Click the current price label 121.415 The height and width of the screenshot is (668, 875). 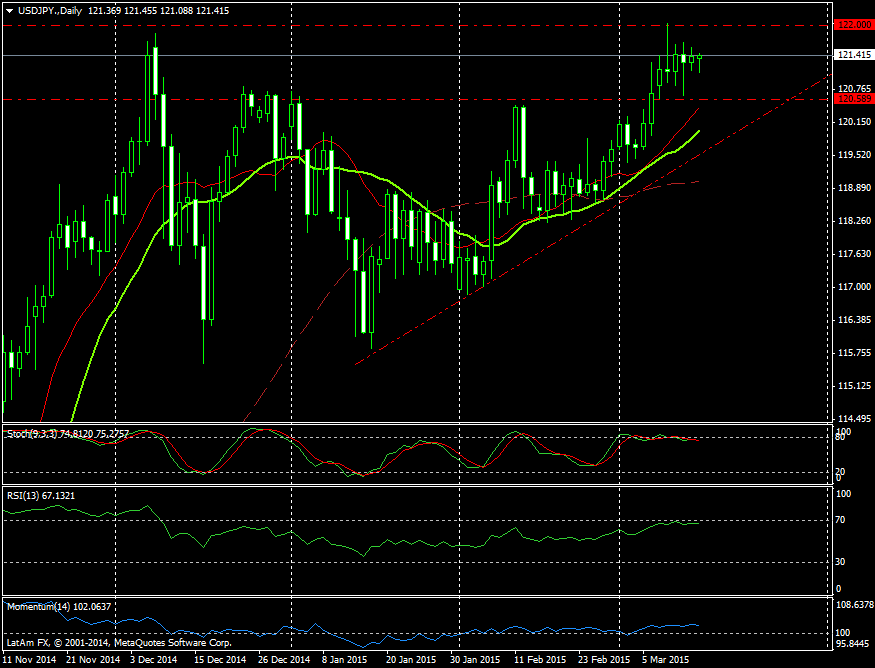pyautogui.click(x=851, y=56)
